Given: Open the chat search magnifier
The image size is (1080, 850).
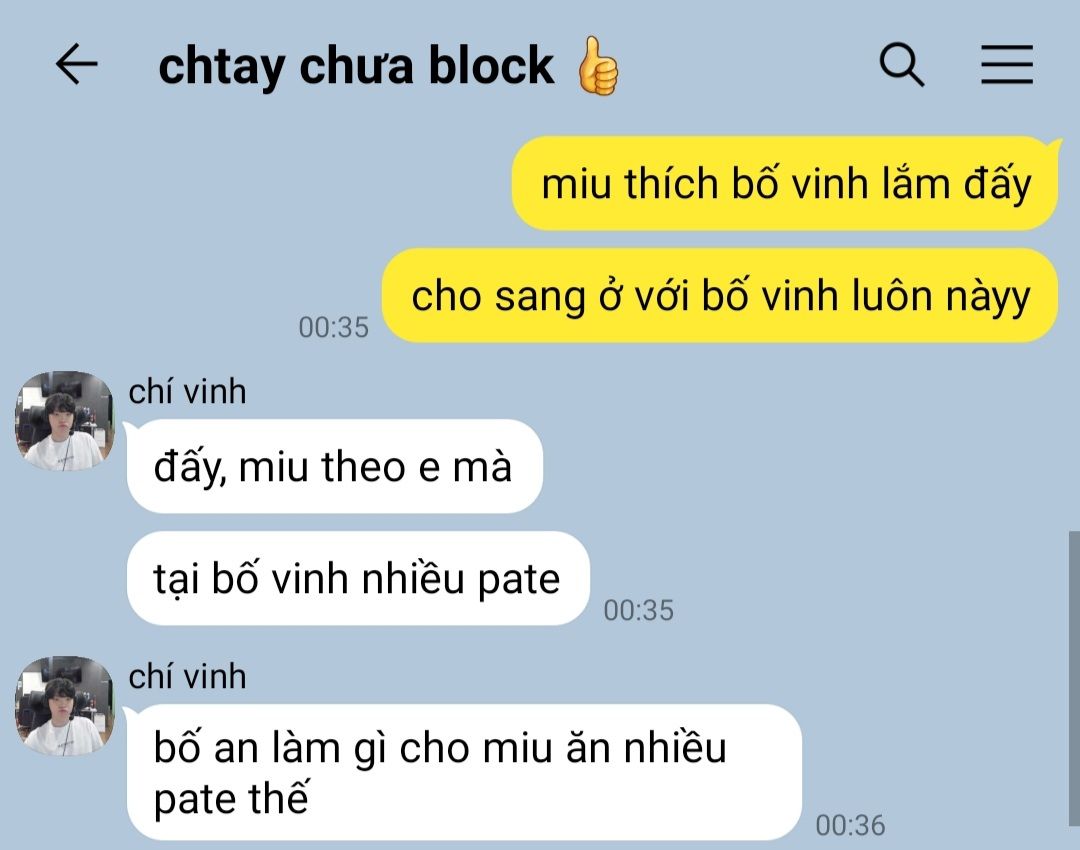Looking at the screenshot, I should point(902,65).
